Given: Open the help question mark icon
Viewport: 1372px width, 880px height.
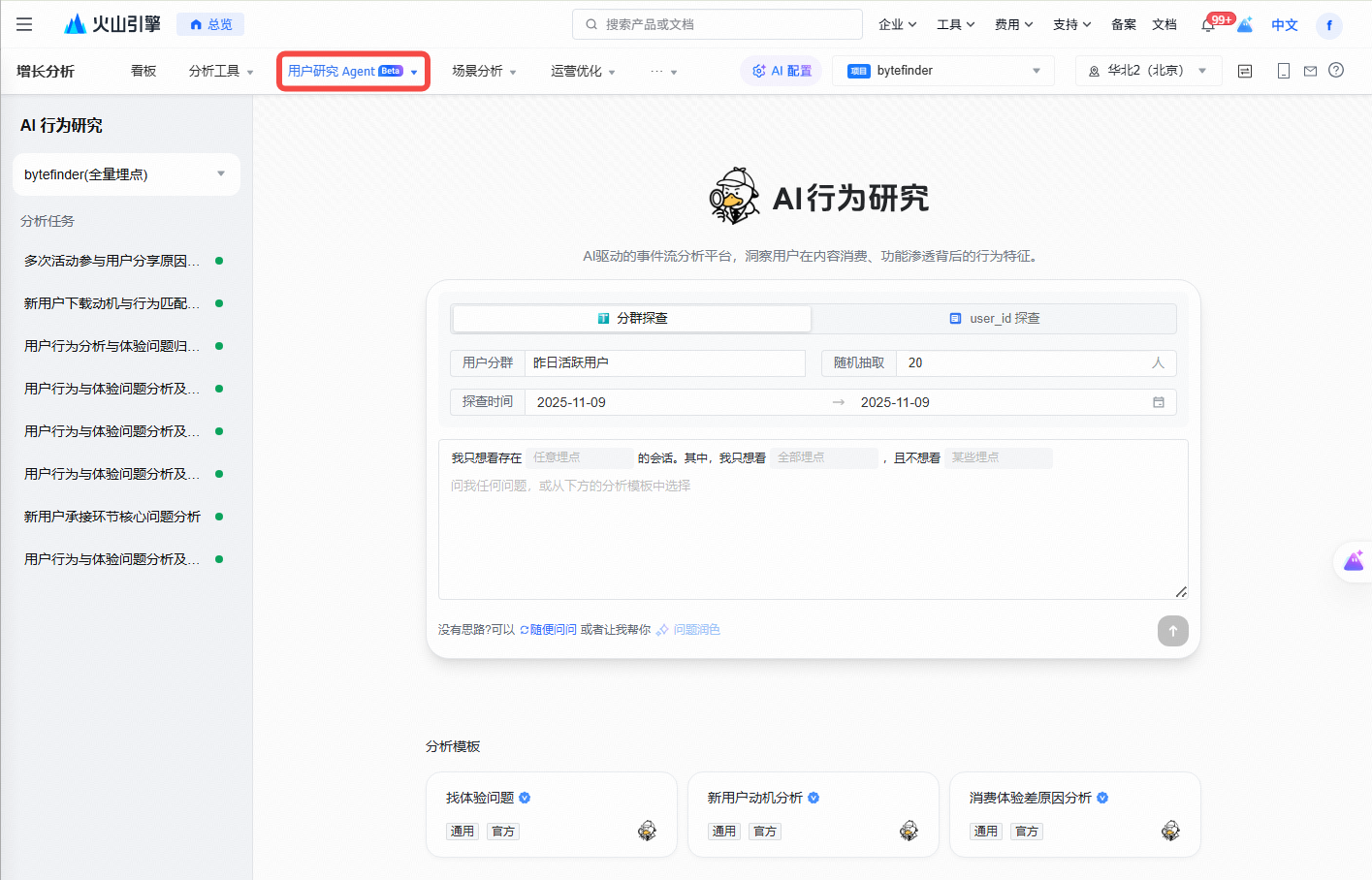Looking at the screenshot, I should pos(1336,70).
